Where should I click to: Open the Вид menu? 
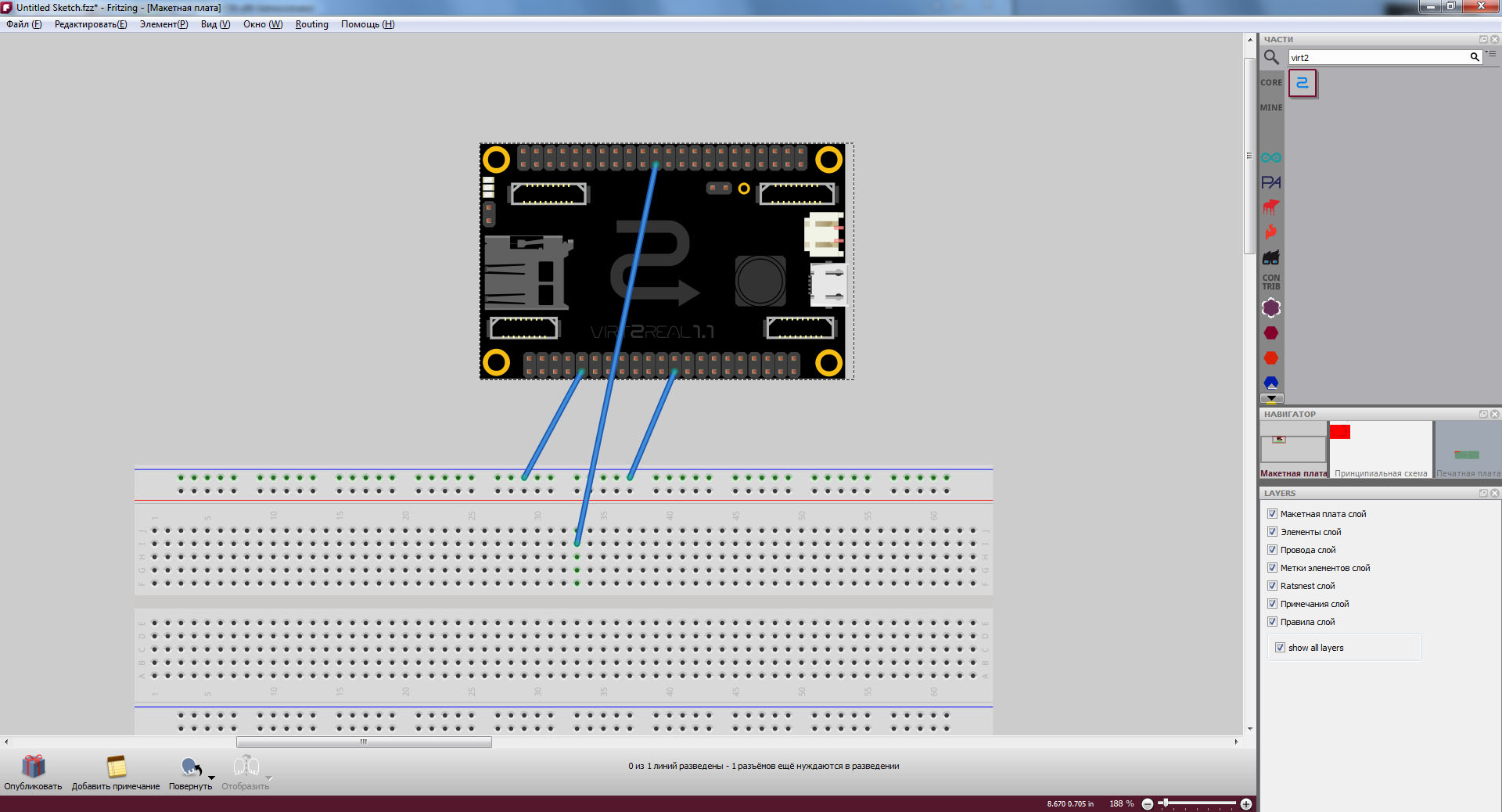pyautogui.click(x=215, y=24)
